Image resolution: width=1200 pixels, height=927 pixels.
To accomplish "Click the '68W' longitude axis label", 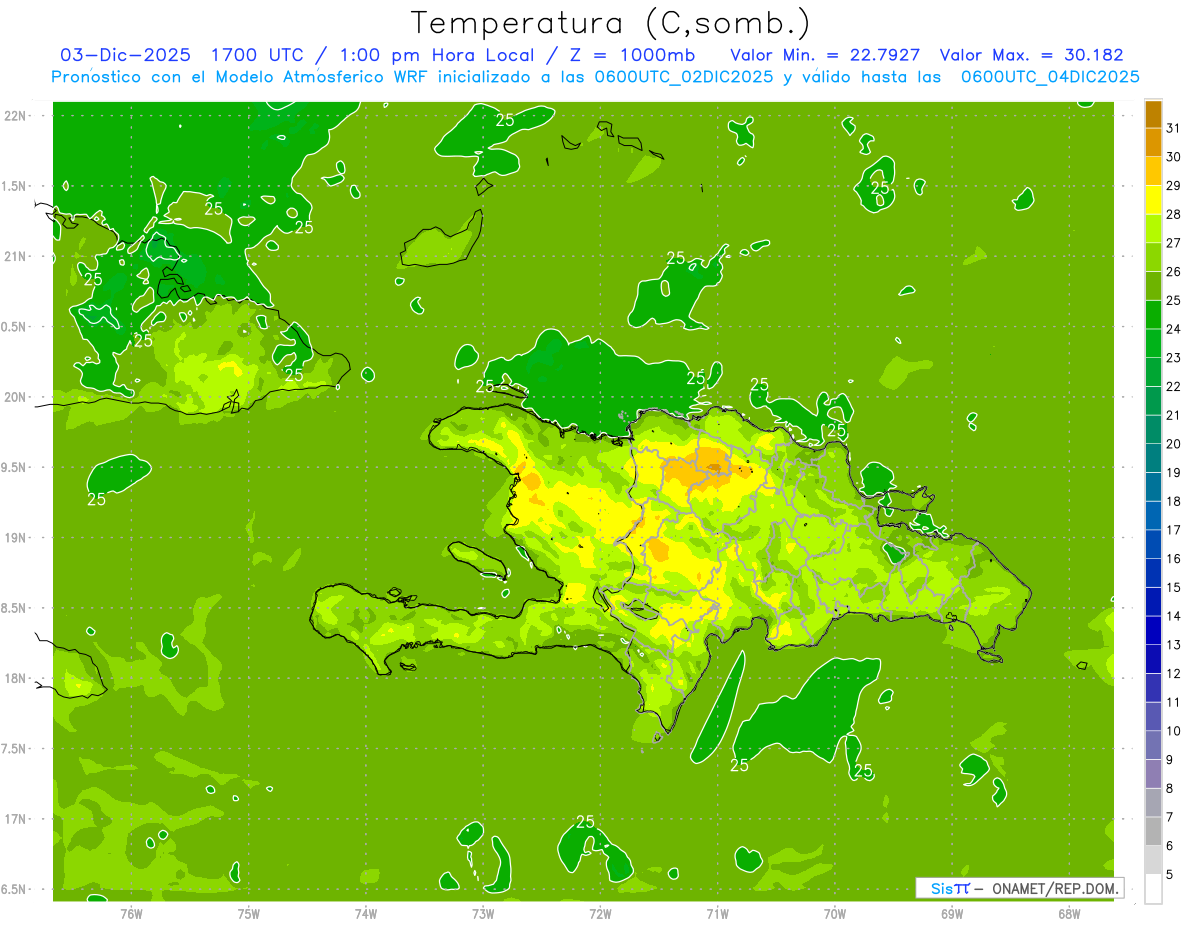I will [1069, 914].
